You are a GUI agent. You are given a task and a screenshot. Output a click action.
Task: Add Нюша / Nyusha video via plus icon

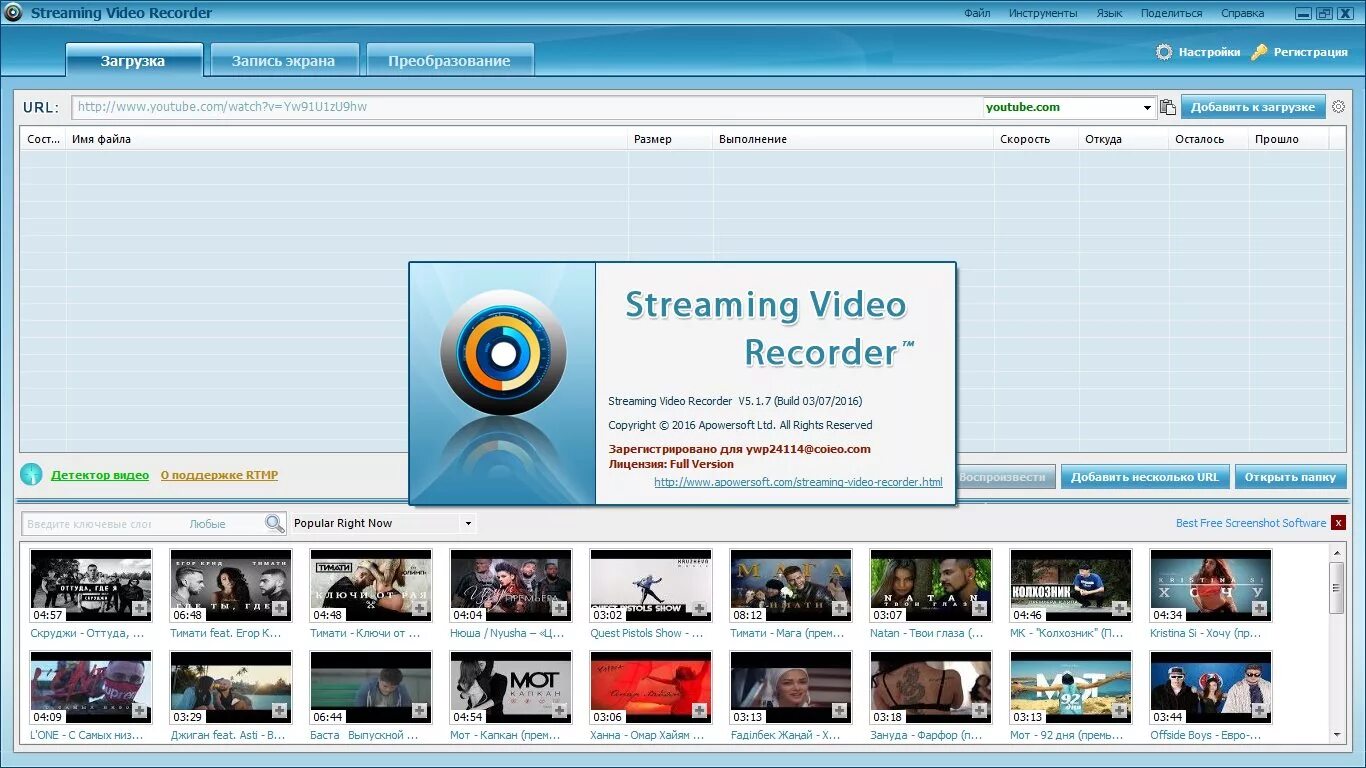tap(560, 608)
